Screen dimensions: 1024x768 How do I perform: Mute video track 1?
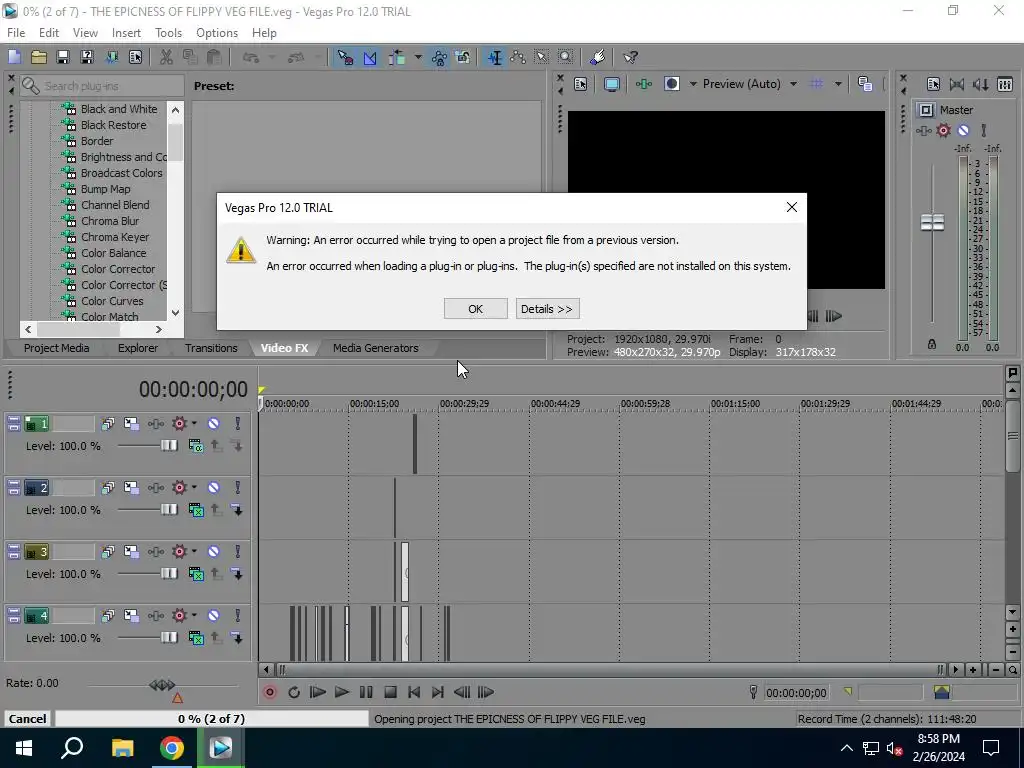tap(214, 424)
